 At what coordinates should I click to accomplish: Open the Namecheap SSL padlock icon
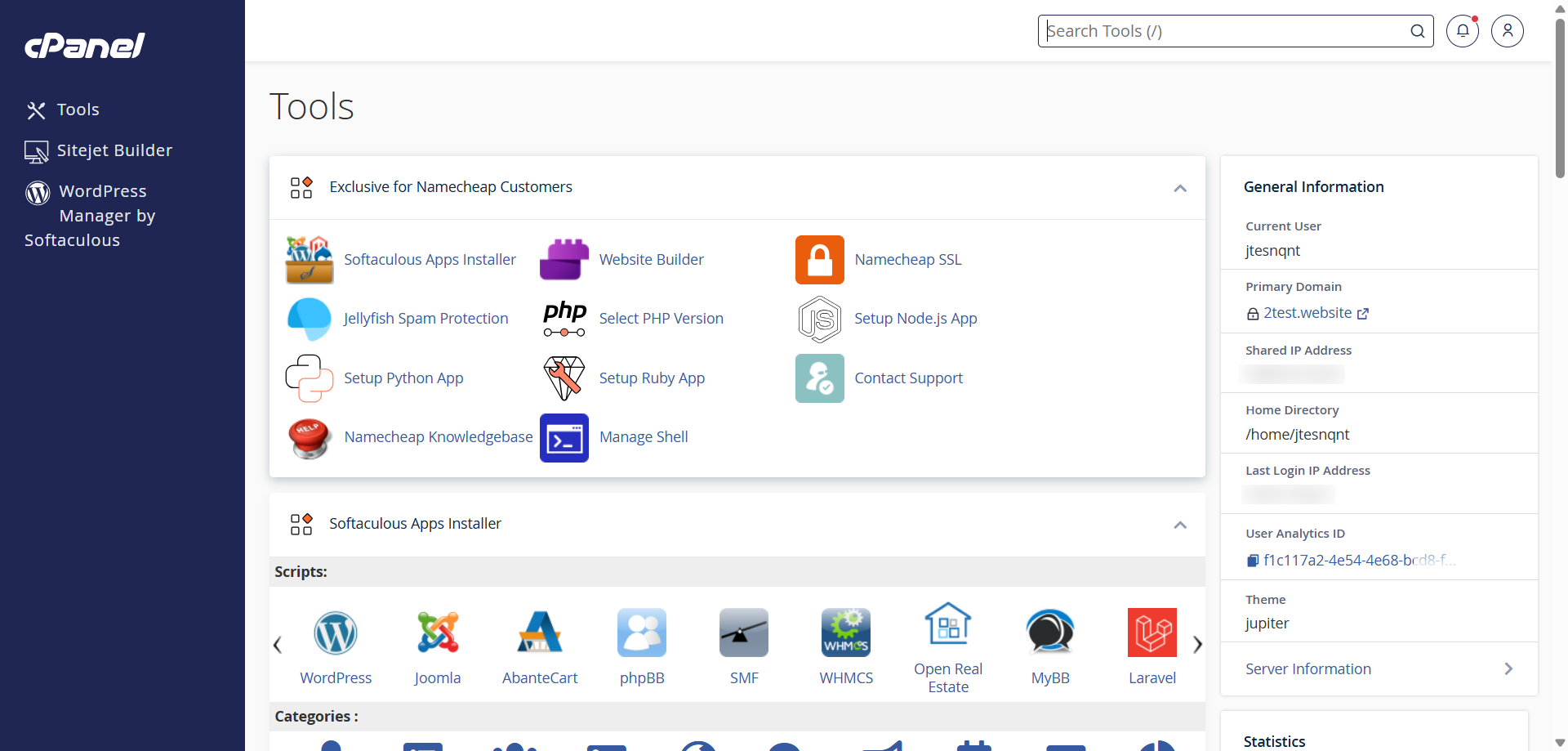tap(820, 260)
